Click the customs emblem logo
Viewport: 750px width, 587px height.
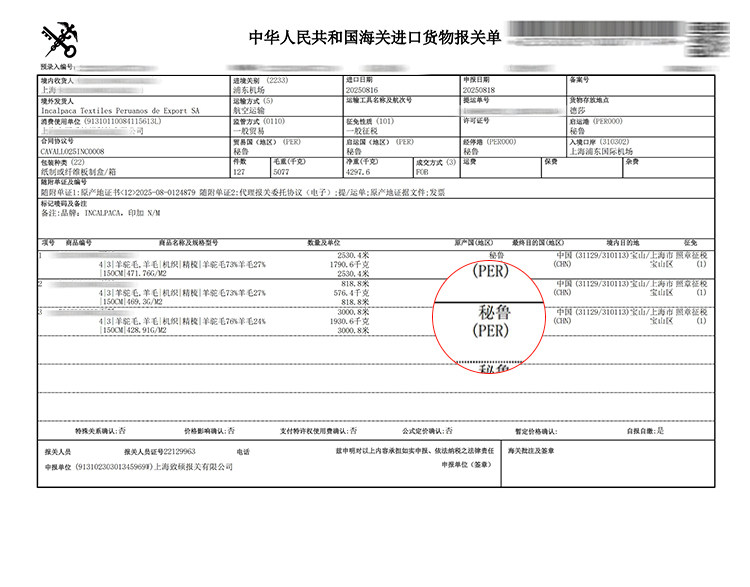click(x=59, y=40)
